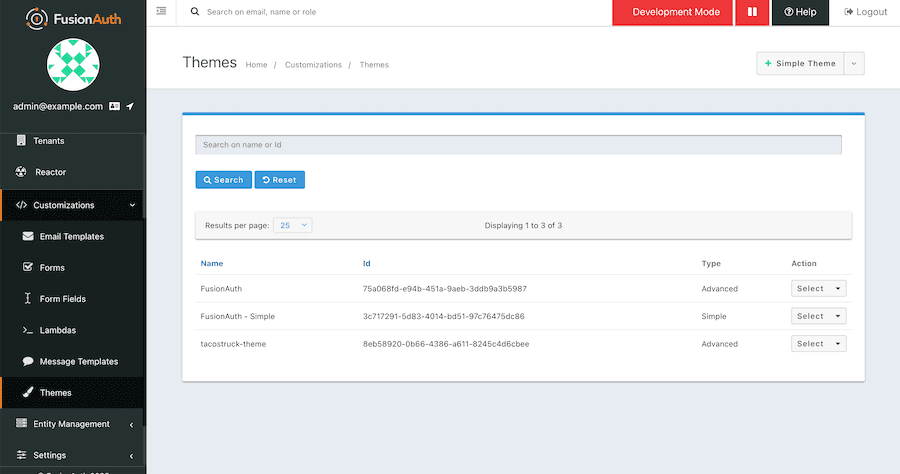This screenshot has height=474, width=900.
Task: Click the Message Templates speech bubble icon
Action: 28,361
